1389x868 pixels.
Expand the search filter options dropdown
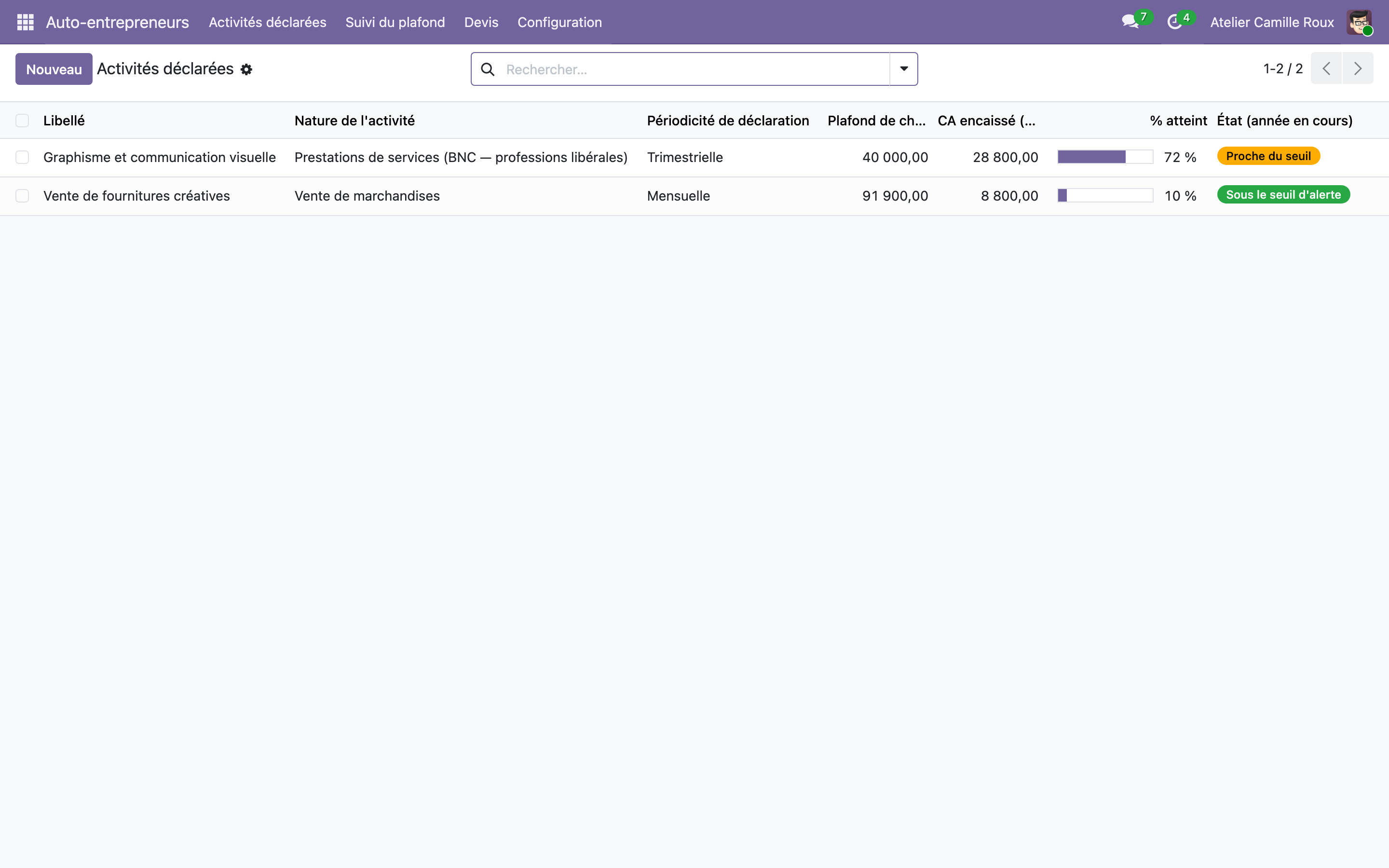pyautogui.click(x=904, y=69)
